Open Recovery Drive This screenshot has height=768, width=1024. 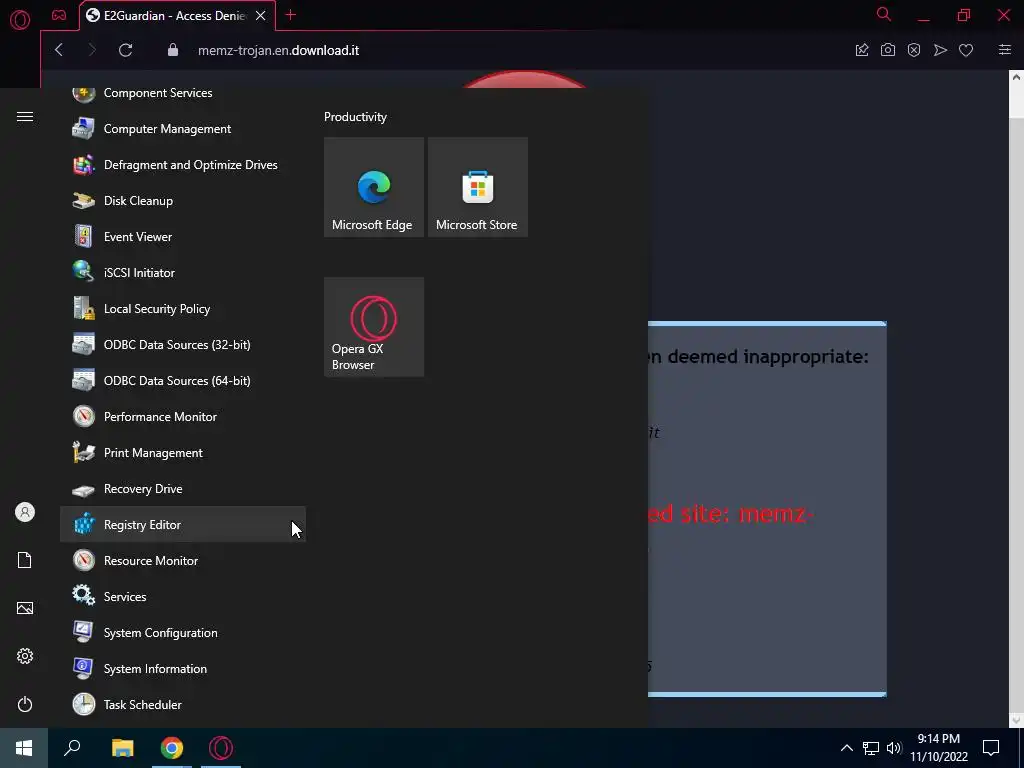coord(183,488)
